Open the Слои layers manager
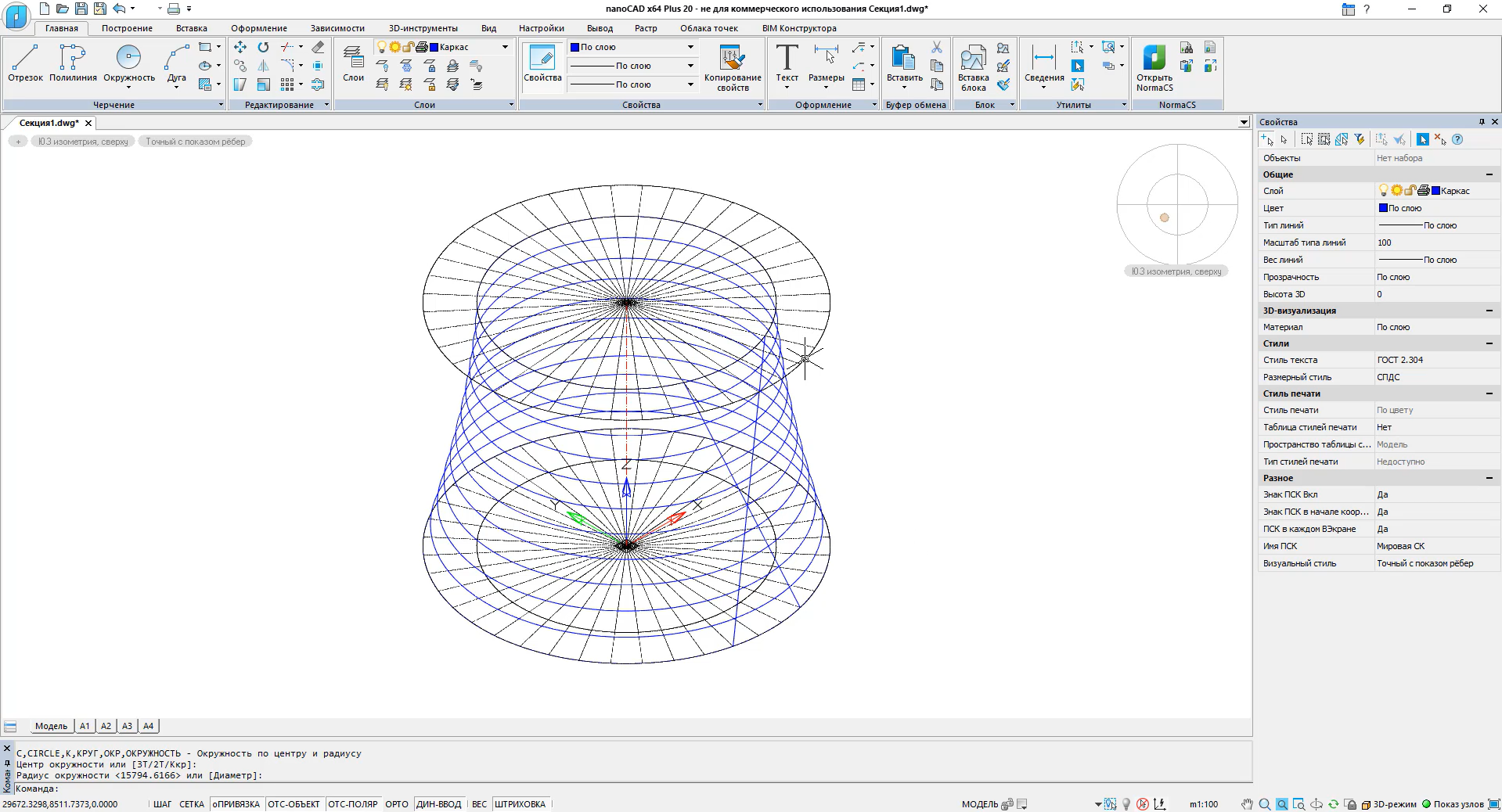This screenshot has width=1502, height=812. tap(354, 63)
